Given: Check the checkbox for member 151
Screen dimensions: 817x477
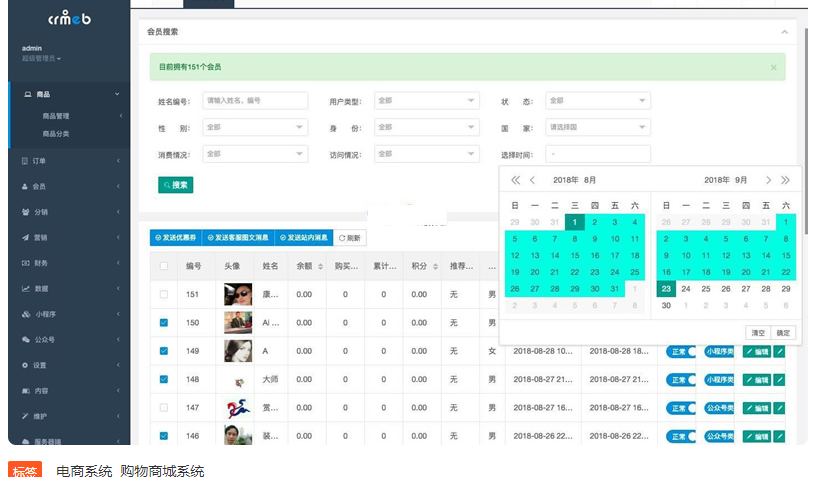Looking at the screenshot, I should click(164, 295).
